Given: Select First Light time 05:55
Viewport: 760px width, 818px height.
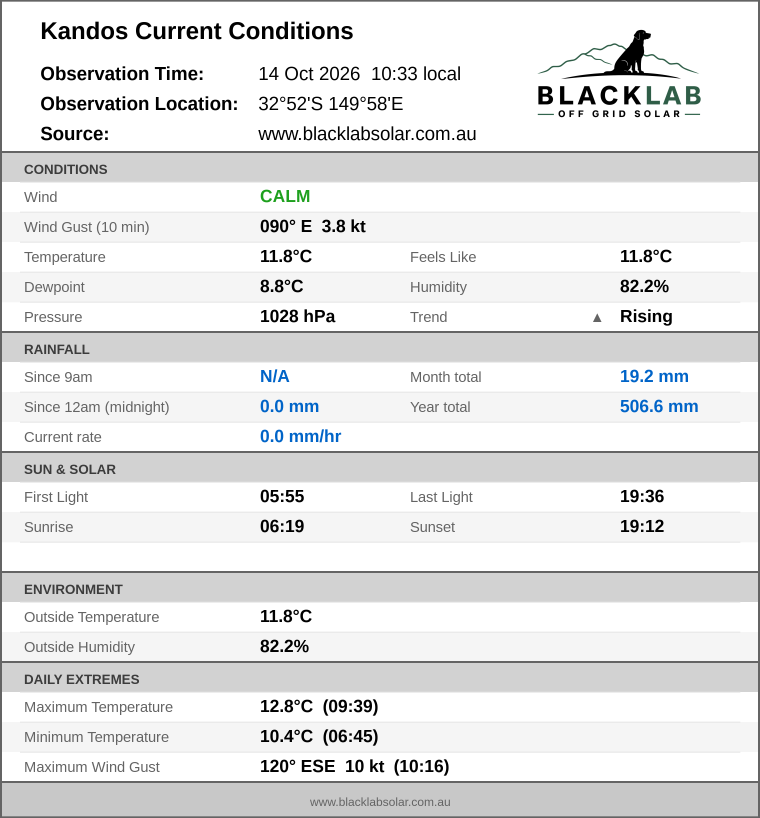Looking at the screenshot, I should (x=282, y=496).
